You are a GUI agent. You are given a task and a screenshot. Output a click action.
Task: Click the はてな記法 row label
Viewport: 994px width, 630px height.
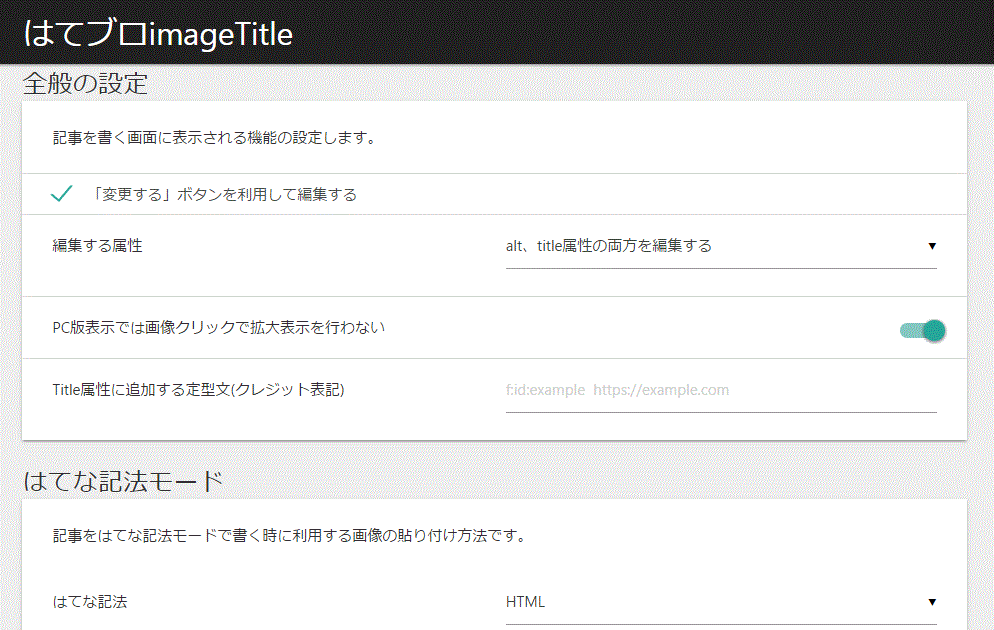[89, 601]
